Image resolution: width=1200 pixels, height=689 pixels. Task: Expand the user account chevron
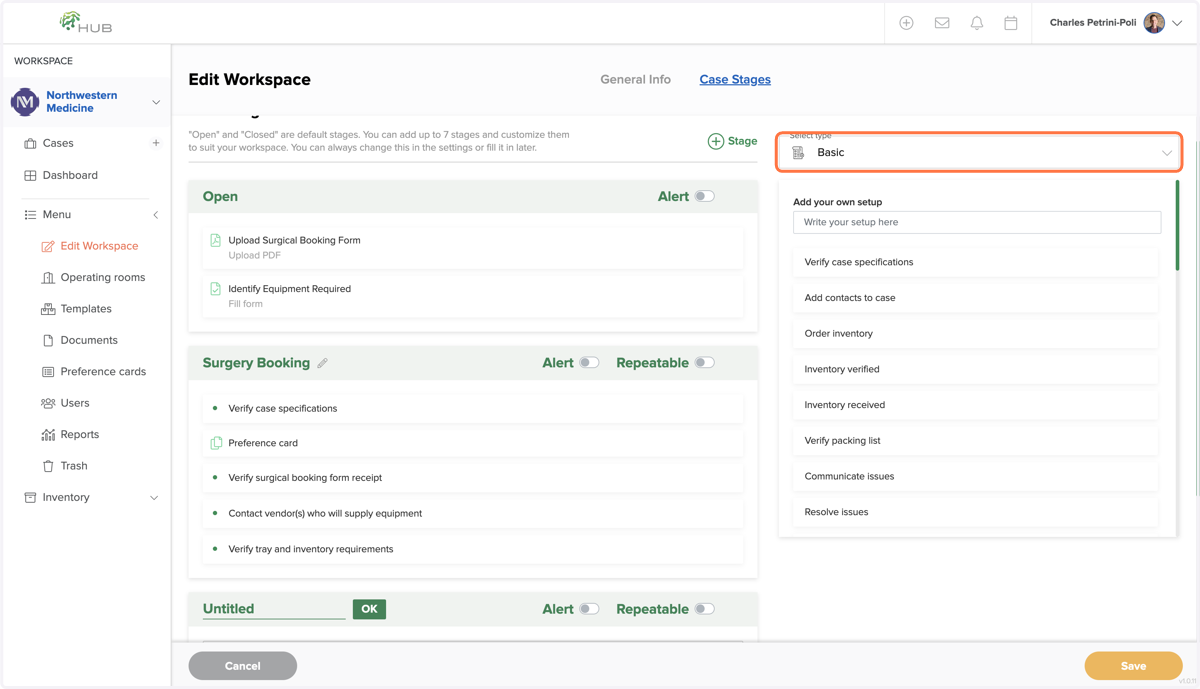click(x=1177, y=23)
